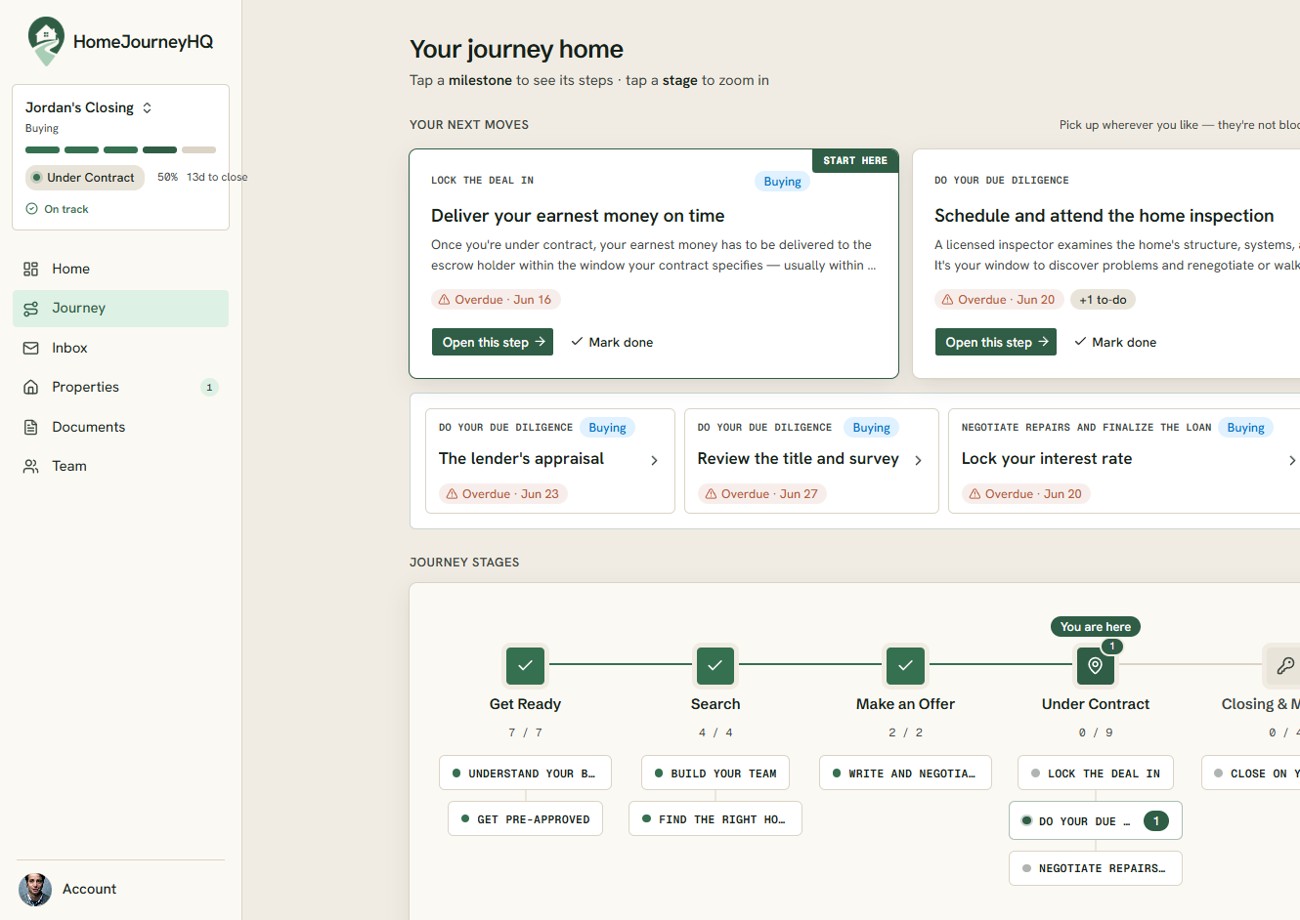Expand the Close On Y... milestone
The height and width of the screenshot is (920, 1300).
(1250, 773)
